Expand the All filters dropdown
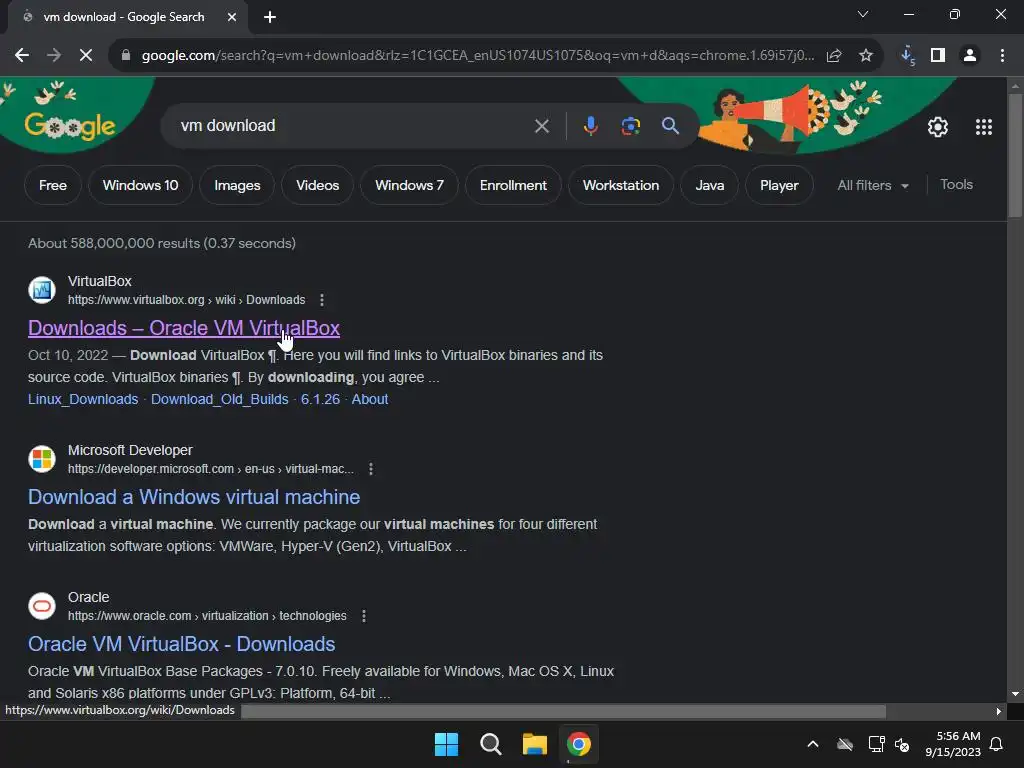 point(873,185)
